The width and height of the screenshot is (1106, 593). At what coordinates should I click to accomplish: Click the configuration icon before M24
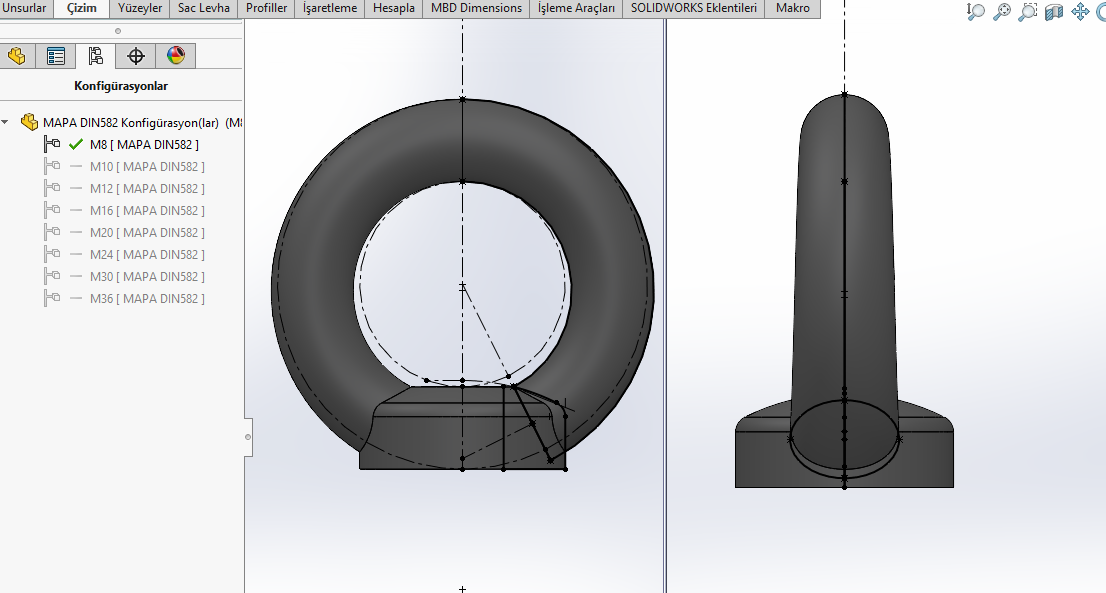51,254
